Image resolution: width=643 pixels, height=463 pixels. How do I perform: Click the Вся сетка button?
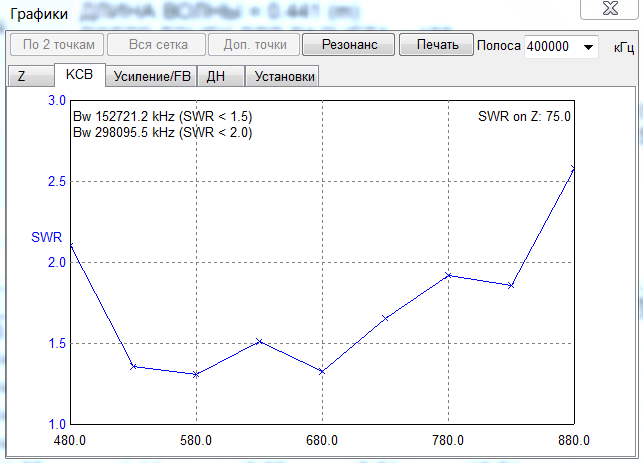click(156, 44)
